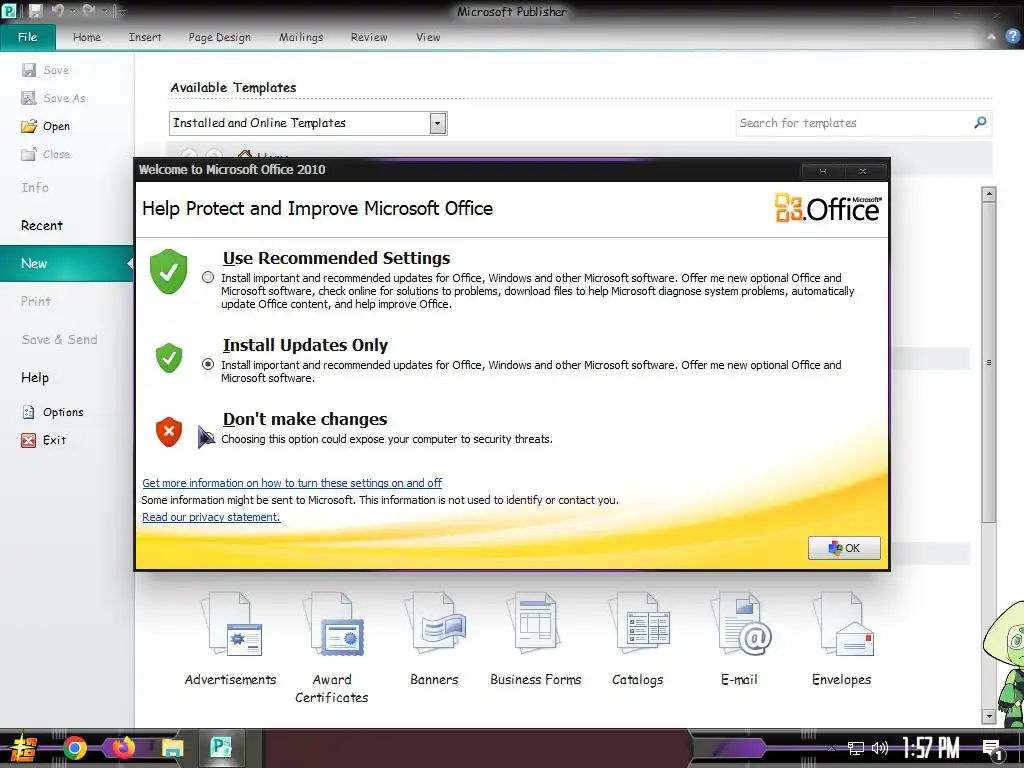1024x768 pixels.
Task: Click the Save icon in Quick Access Toolbar
Action: point(35,11)
